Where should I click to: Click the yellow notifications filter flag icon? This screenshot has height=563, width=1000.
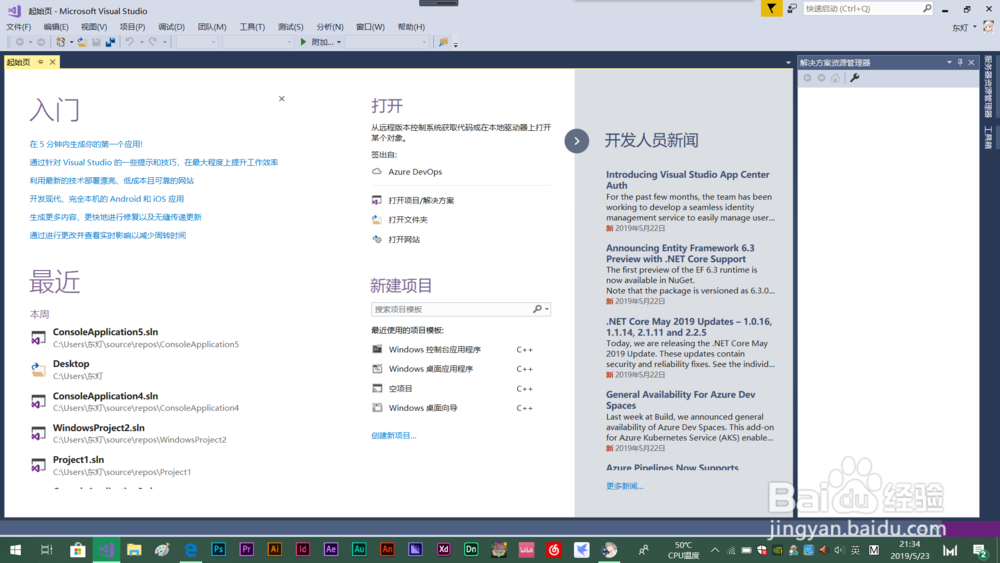click(x=771, y=8)
